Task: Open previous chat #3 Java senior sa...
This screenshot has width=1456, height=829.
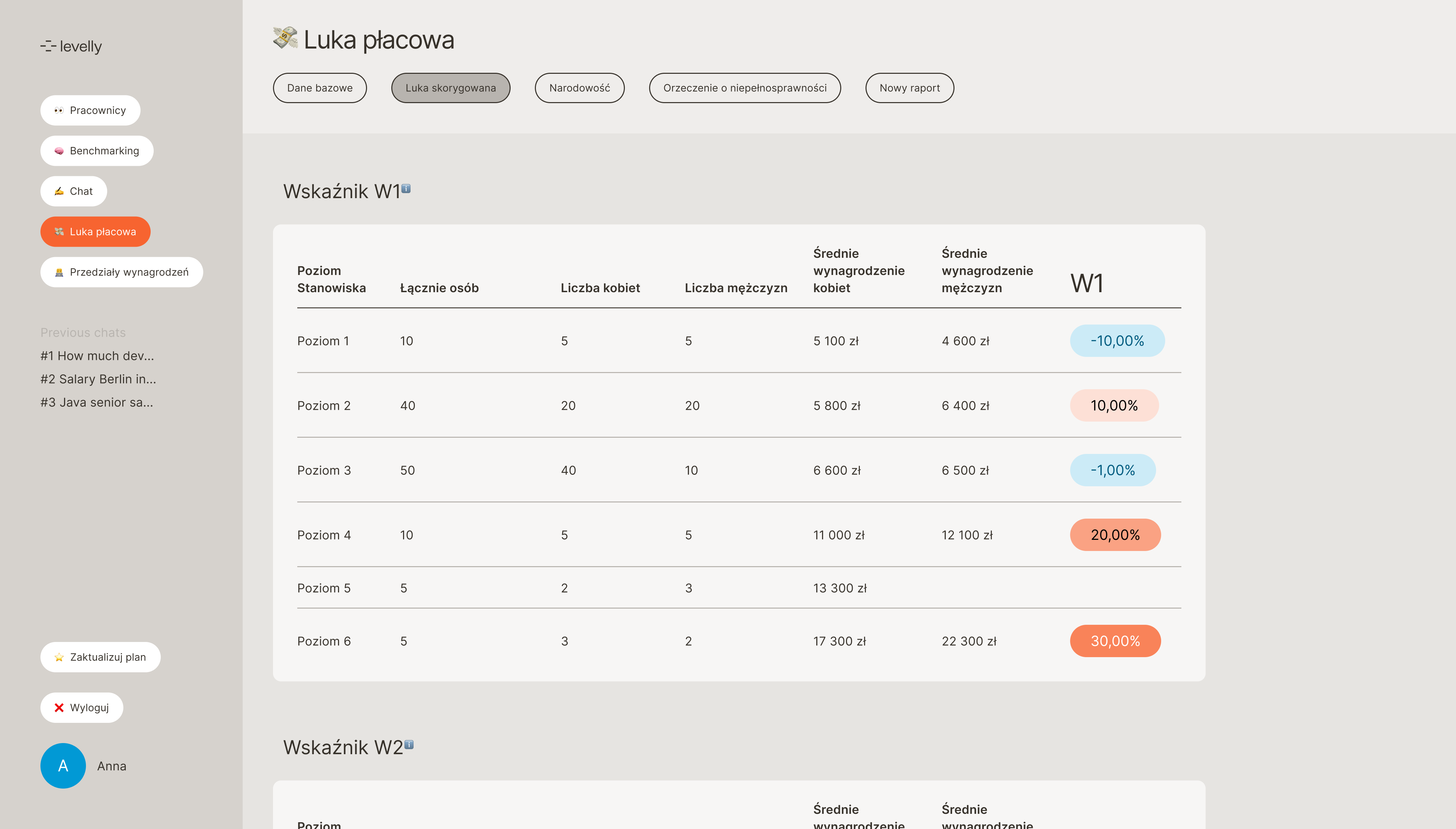Action: [97, 403]
